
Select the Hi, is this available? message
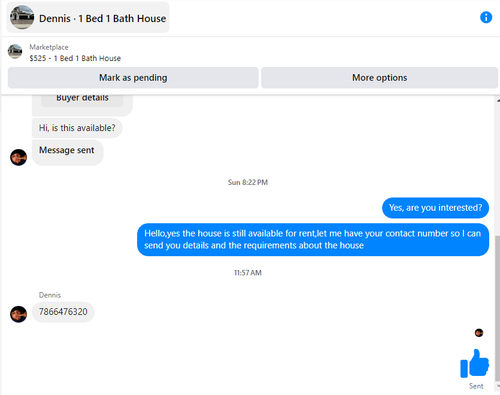[x=77, y=128]
